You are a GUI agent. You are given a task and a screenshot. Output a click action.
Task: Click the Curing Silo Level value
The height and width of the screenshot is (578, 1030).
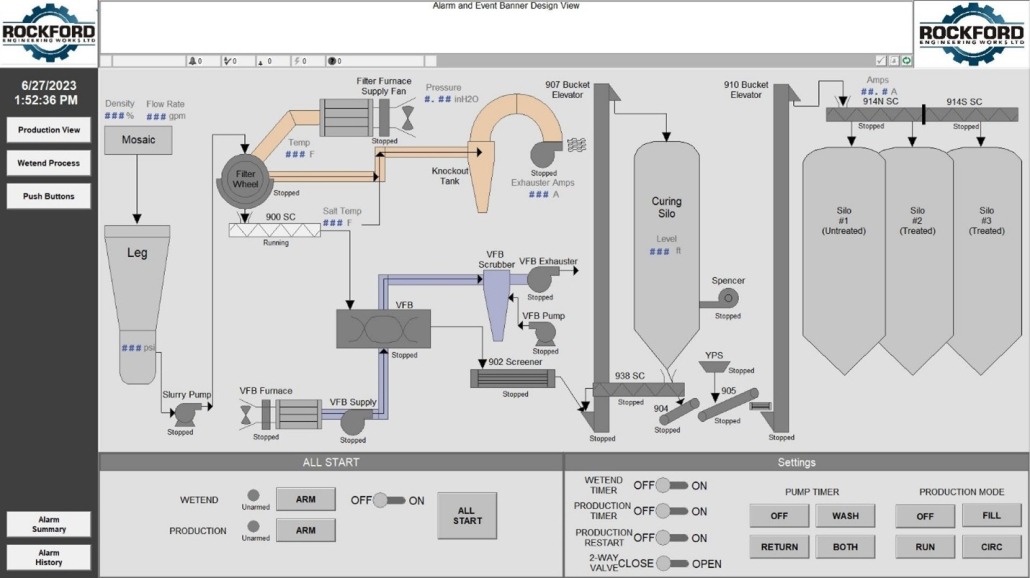click(x=660, y=252)
